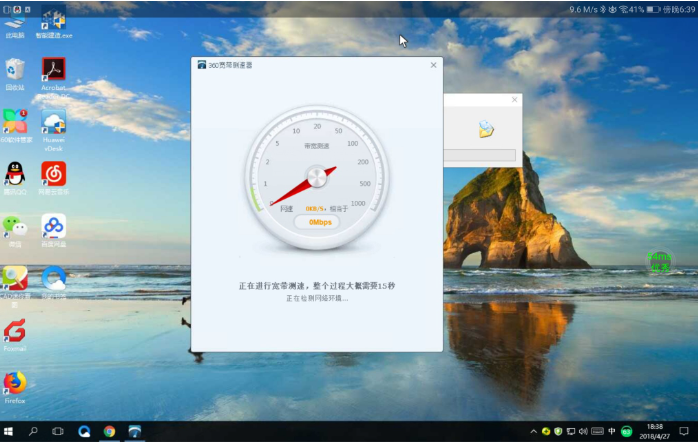Close the small dialog behind the speed test
The image size is (698, 443).
click(x=515, y=100)
